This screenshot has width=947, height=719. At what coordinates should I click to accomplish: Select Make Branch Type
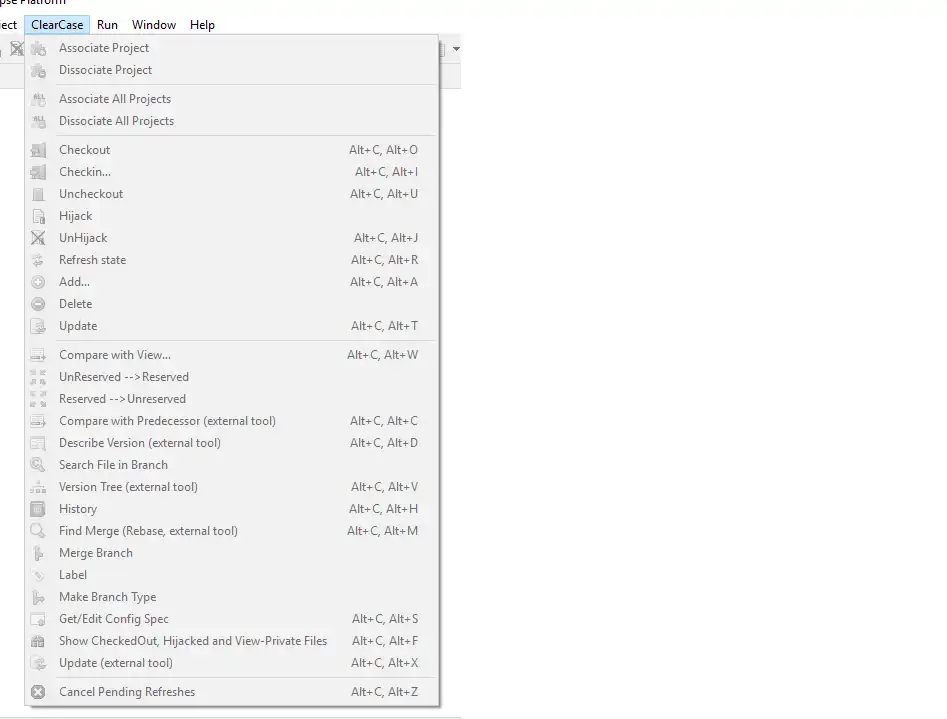(x=231, y=597)
